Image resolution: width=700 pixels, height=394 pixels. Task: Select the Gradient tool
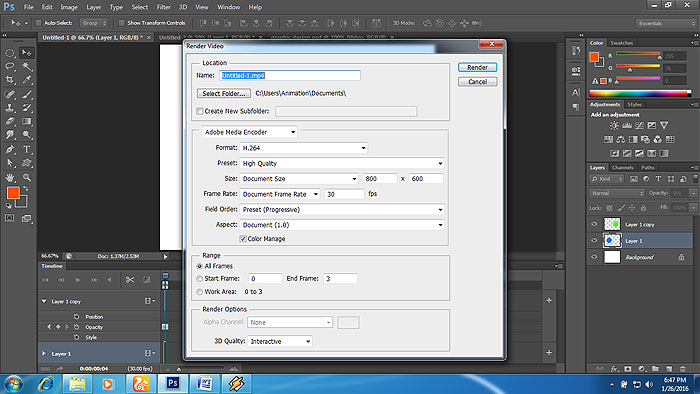pyautogui.click(x=27, y=121)
